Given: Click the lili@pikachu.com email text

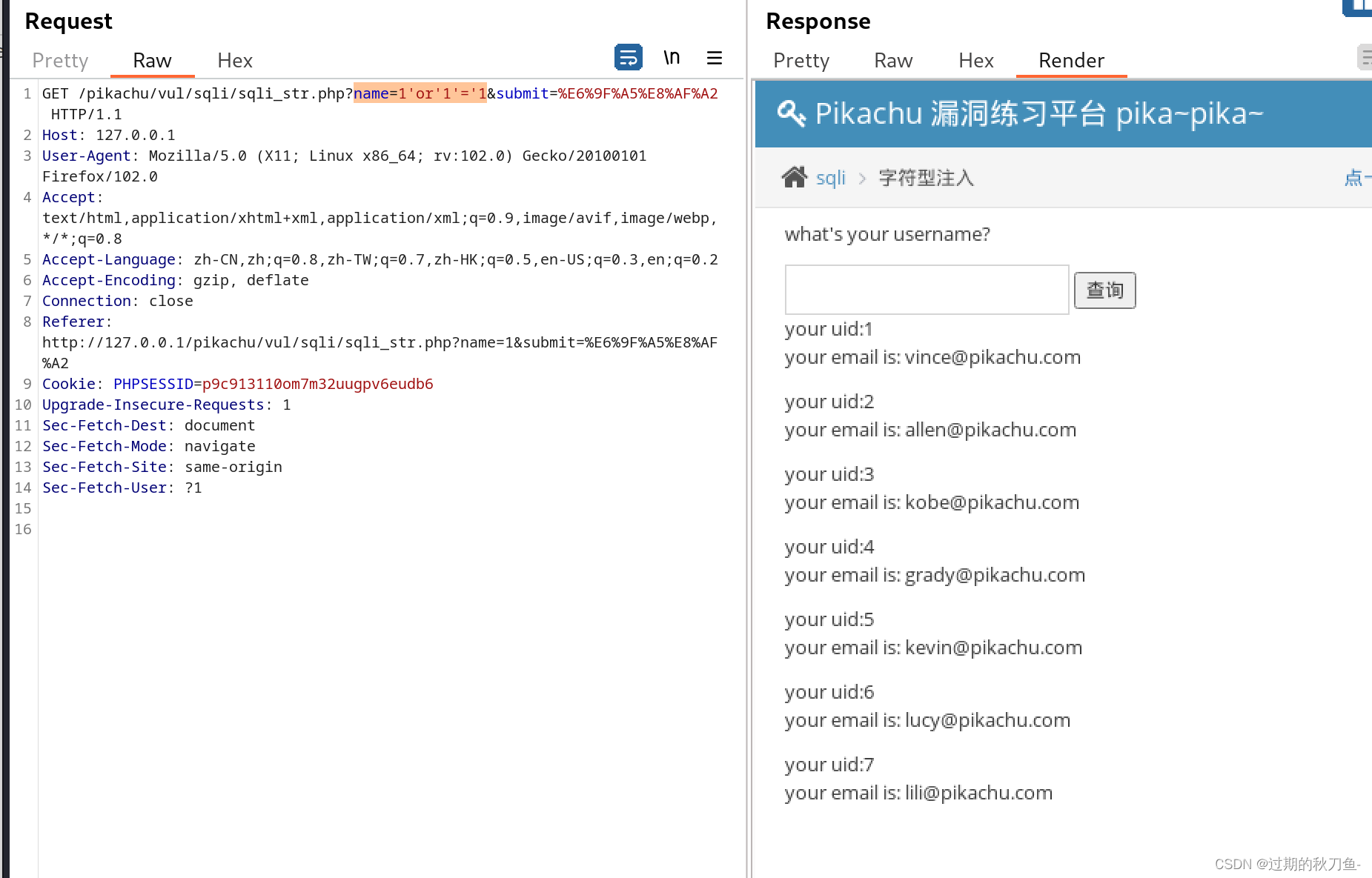Looking at the screenshot, I should click(x=978, y=793).
